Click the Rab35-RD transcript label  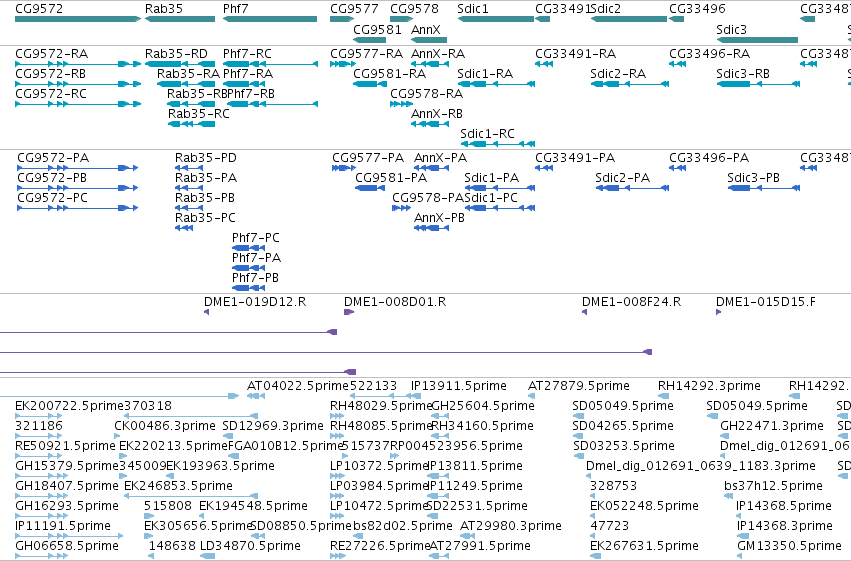pyautogui.click(x=176, y=54)
